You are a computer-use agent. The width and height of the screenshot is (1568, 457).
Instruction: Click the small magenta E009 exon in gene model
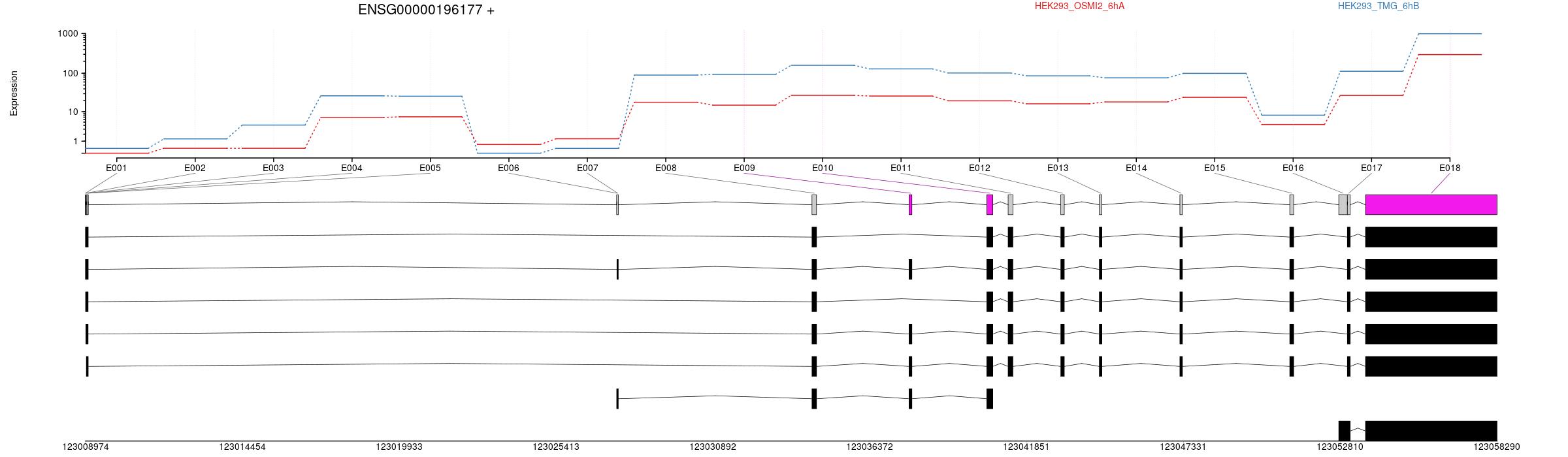pyautogui.click(x=910, y=204)
